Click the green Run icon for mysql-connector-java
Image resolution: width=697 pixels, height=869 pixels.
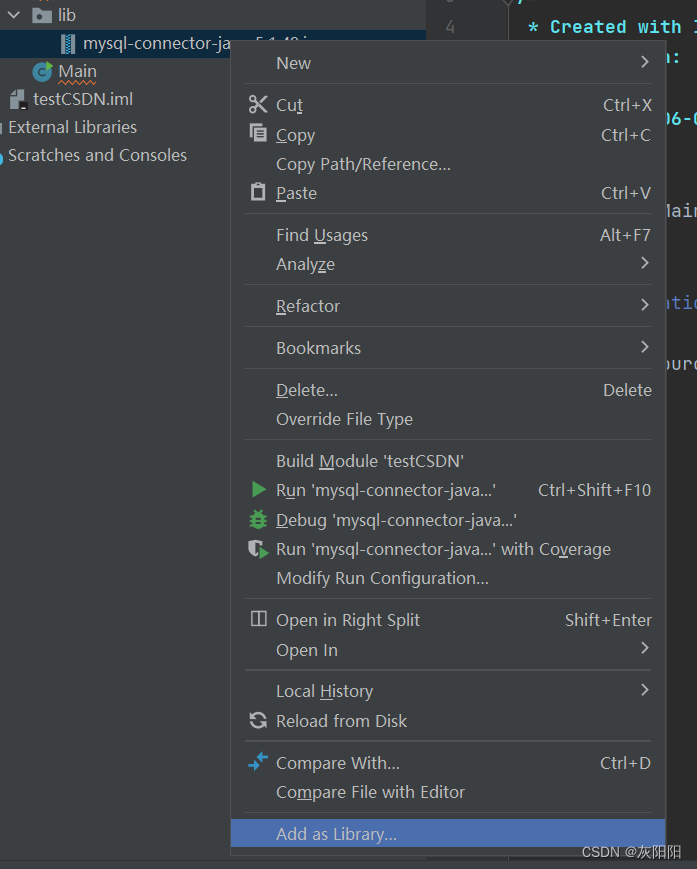[x=257, y=489]
